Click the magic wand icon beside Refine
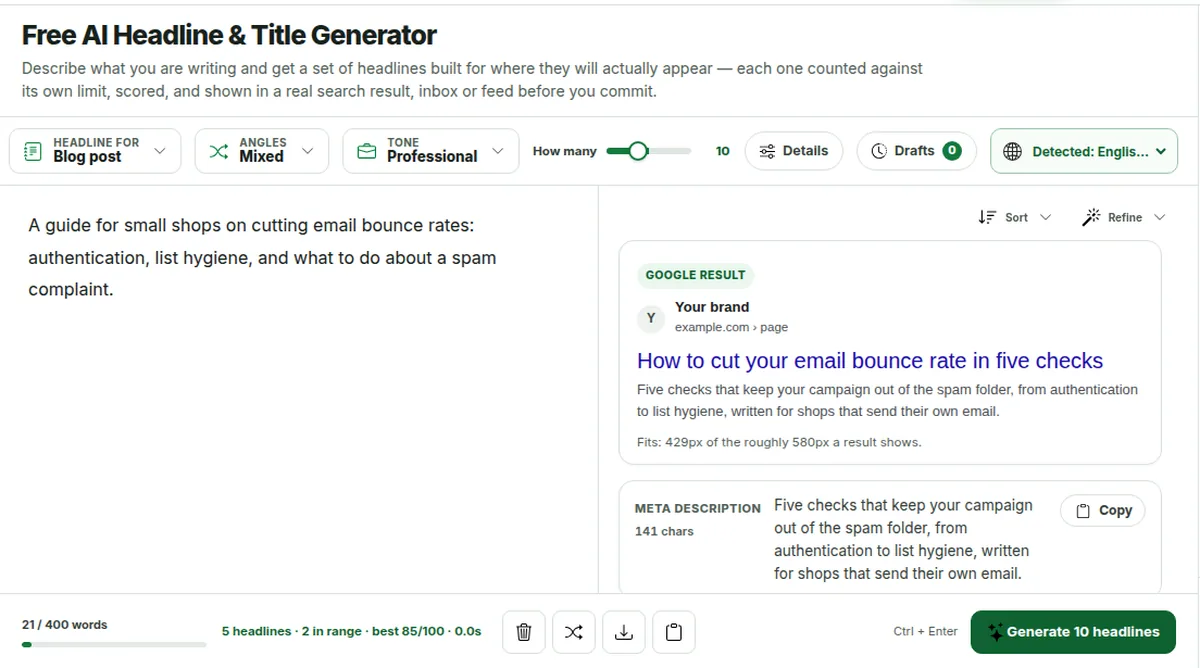Screen dimensions: 1200x668 click(1092, 217)
